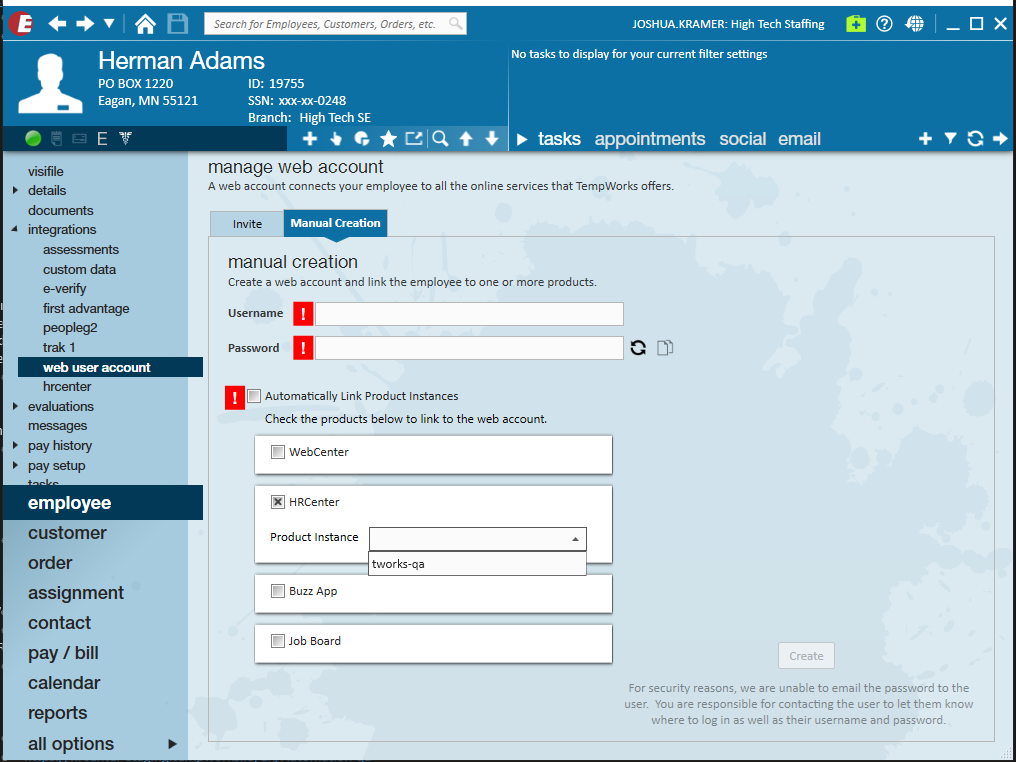
Task: Expand the pay setup tree node
Action: point(16,465)
